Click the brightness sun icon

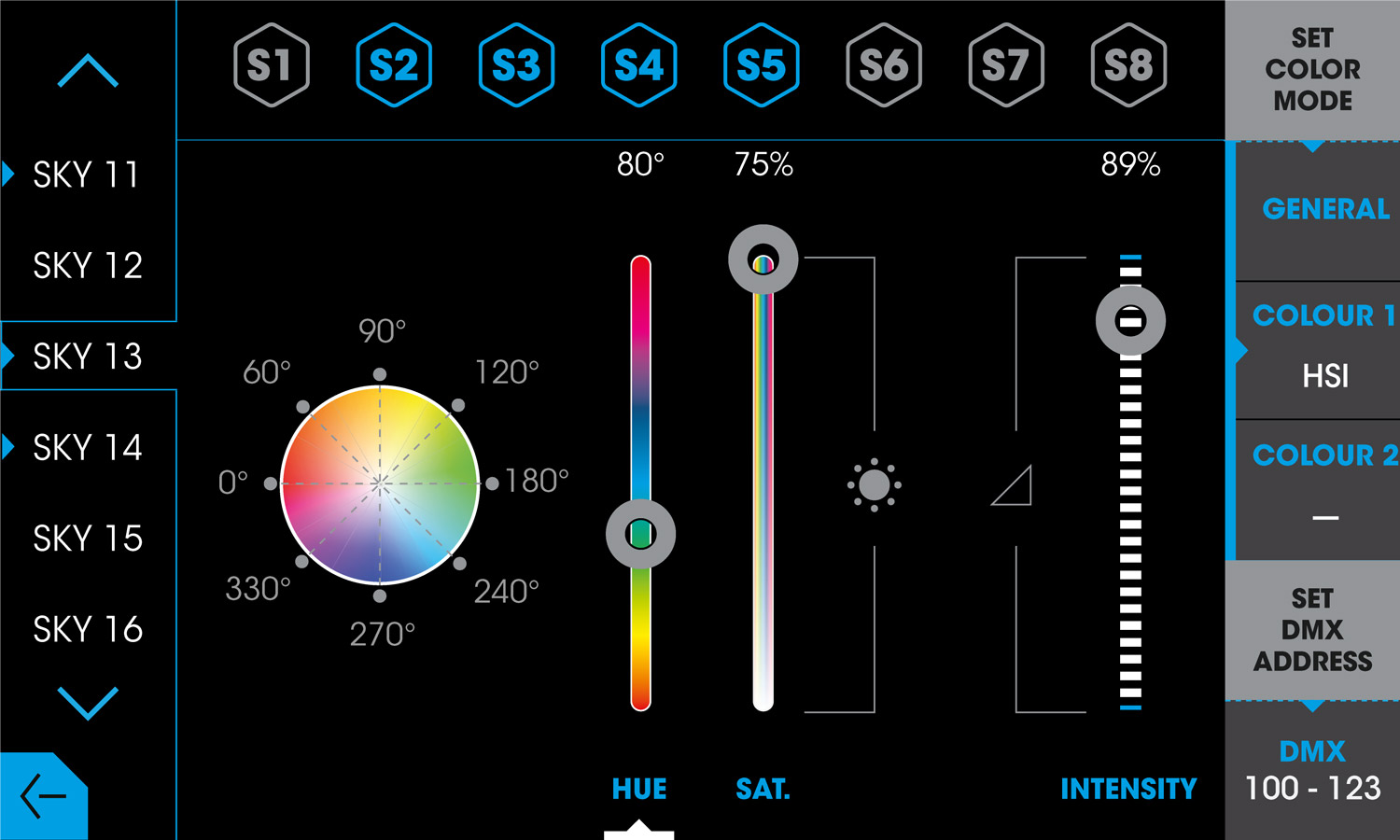tap(874, 485)
